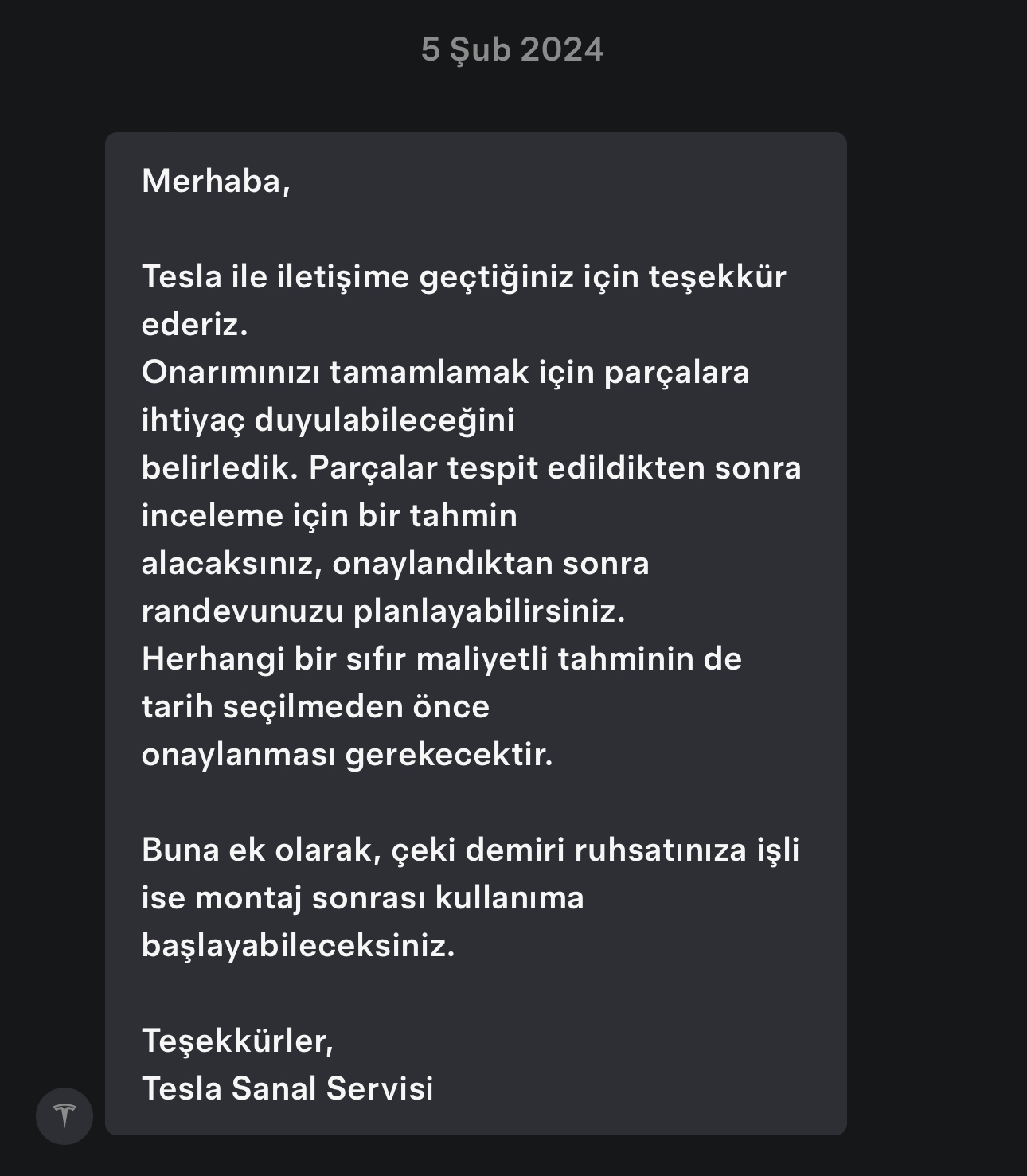Tap the Merhaba greeting line
The height and width of the screenshot is (1176, 1027).
[x=216, y=182]
